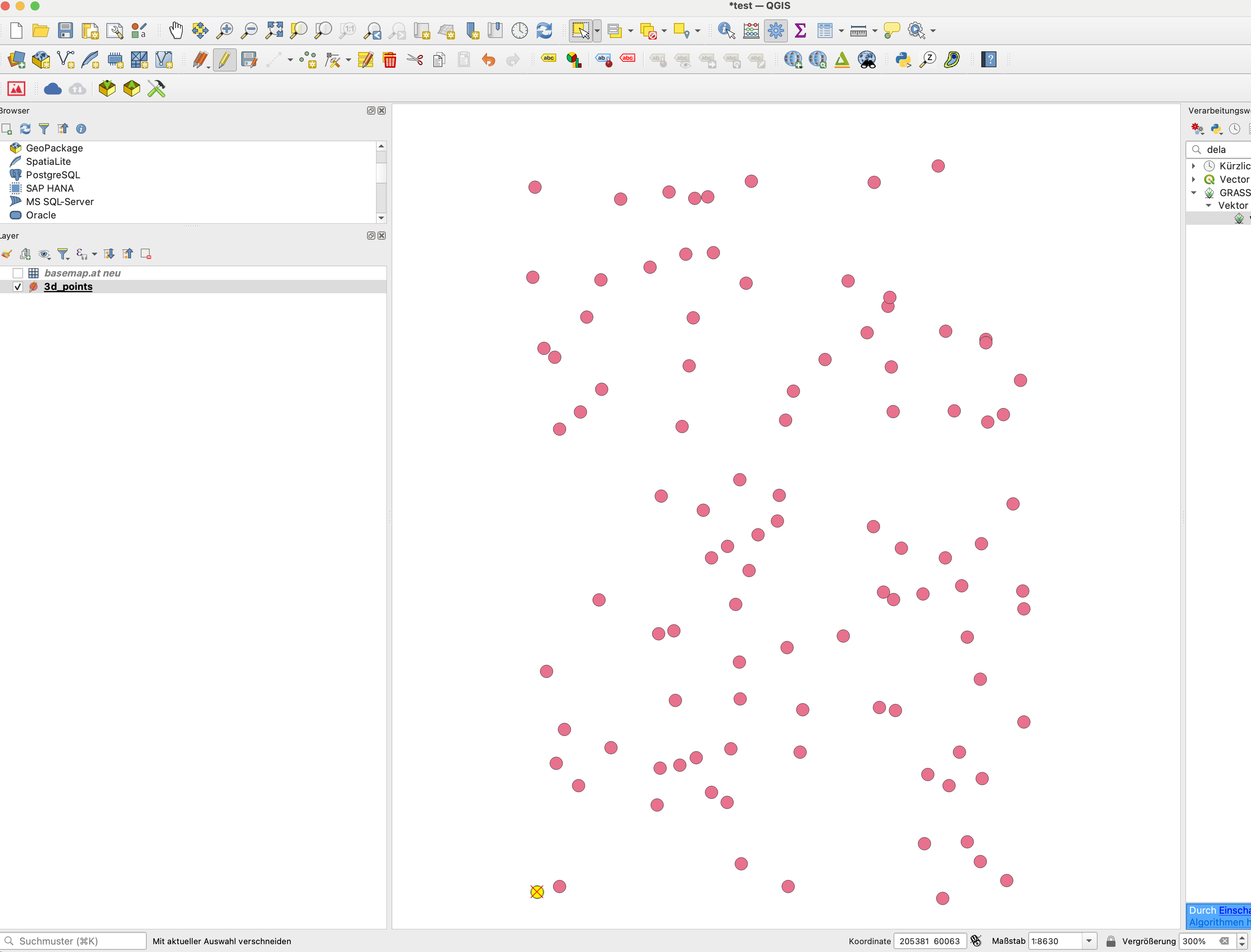Click the Suchmuster search field
Viewport: 1251px width, 952px height.
click(x=74, y=941)
